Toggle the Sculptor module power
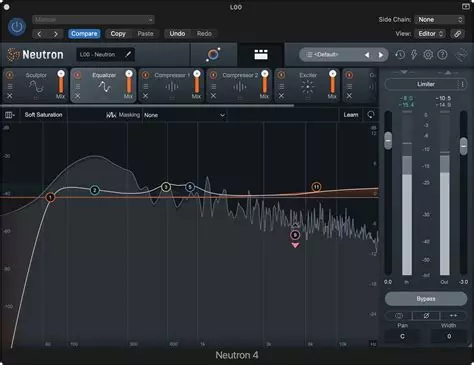The width and height of the screenshot is (474, 365). (10, 75)
